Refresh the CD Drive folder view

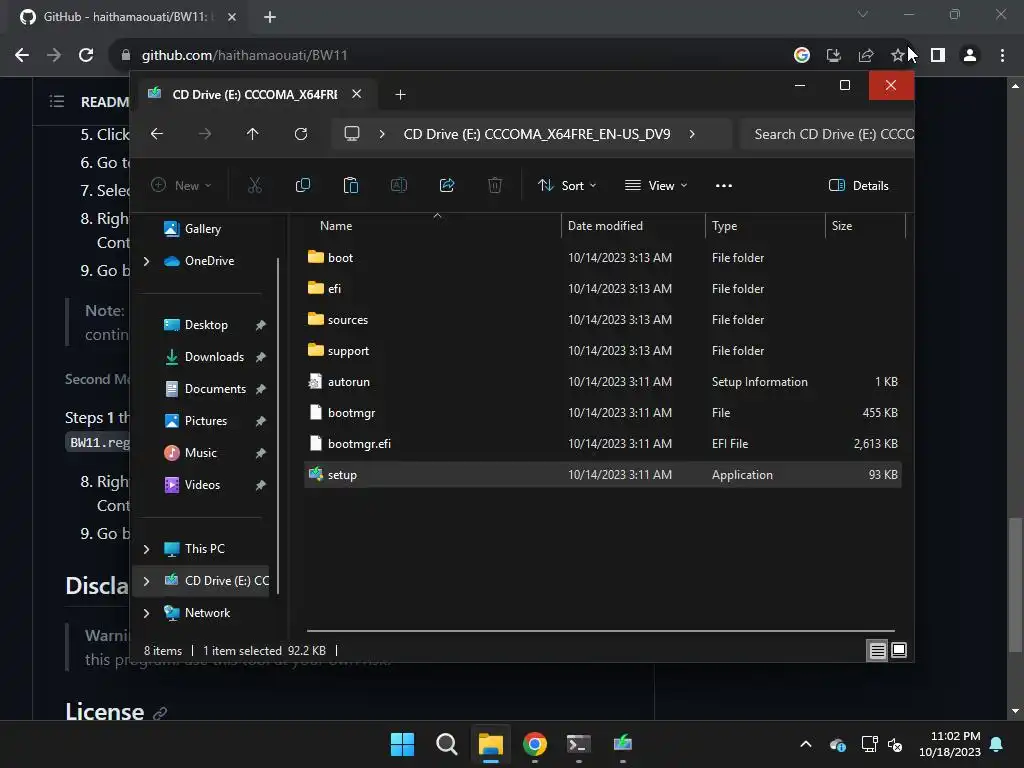(x=301, y=134)
